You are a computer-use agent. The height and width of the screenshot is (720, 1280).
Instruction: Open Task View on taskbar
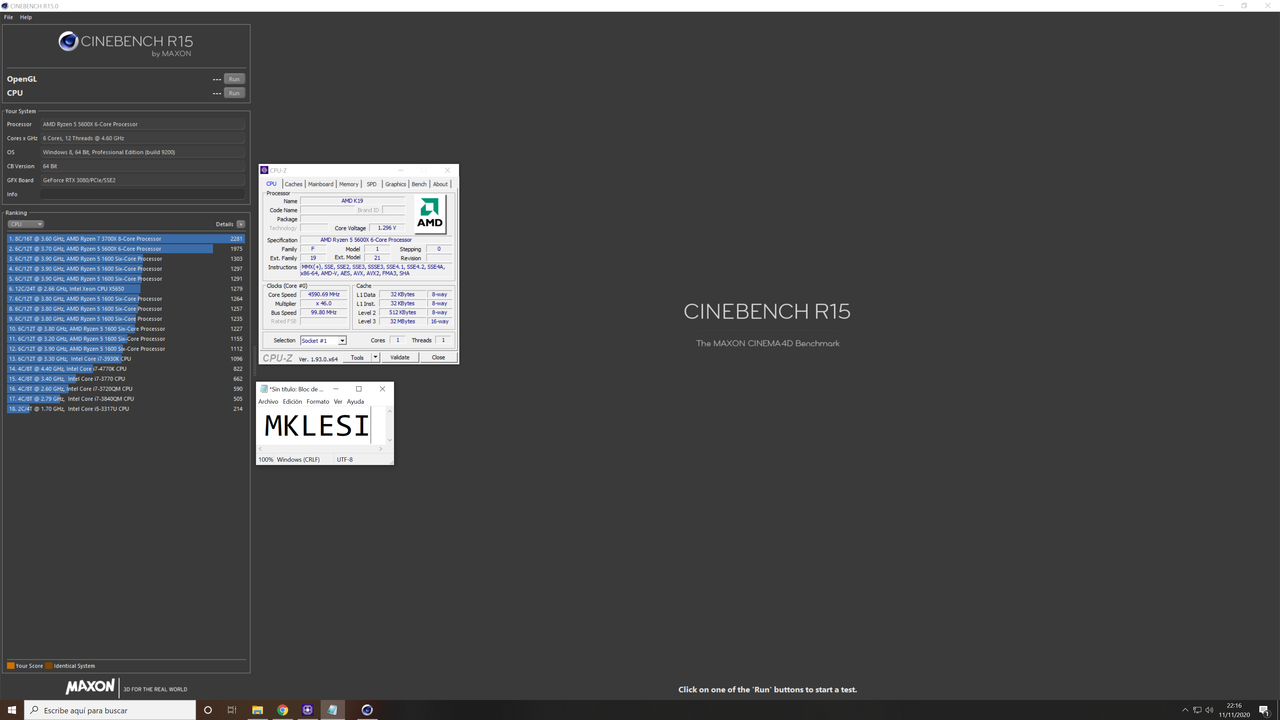click(x=232, y=710)
